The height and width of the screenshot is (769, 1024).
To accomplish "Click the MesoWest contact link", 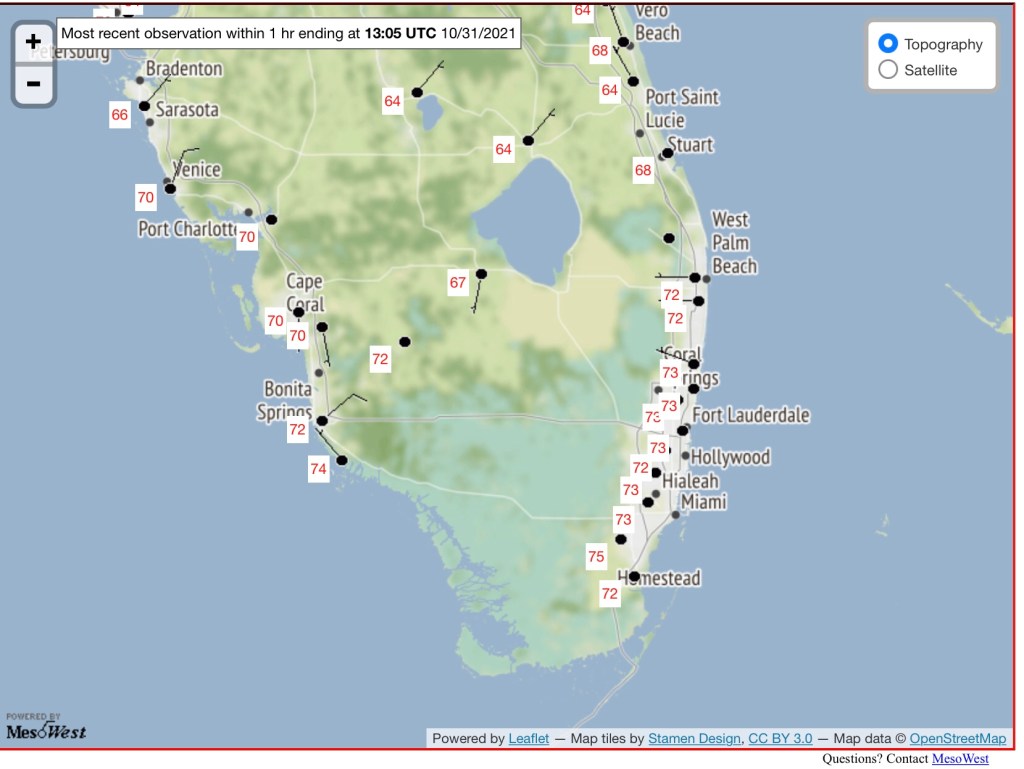I will (960, 759).
